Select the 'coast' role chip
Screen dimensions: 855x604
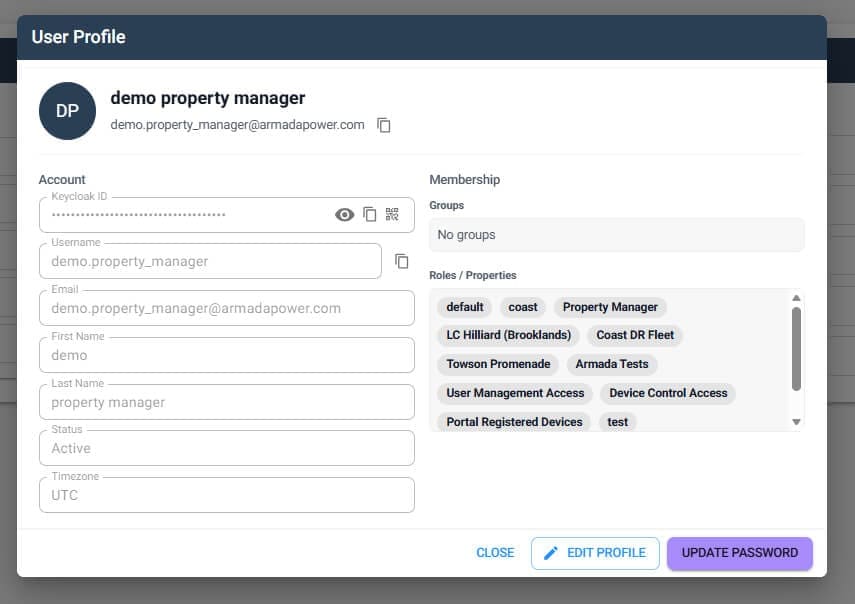523,307
